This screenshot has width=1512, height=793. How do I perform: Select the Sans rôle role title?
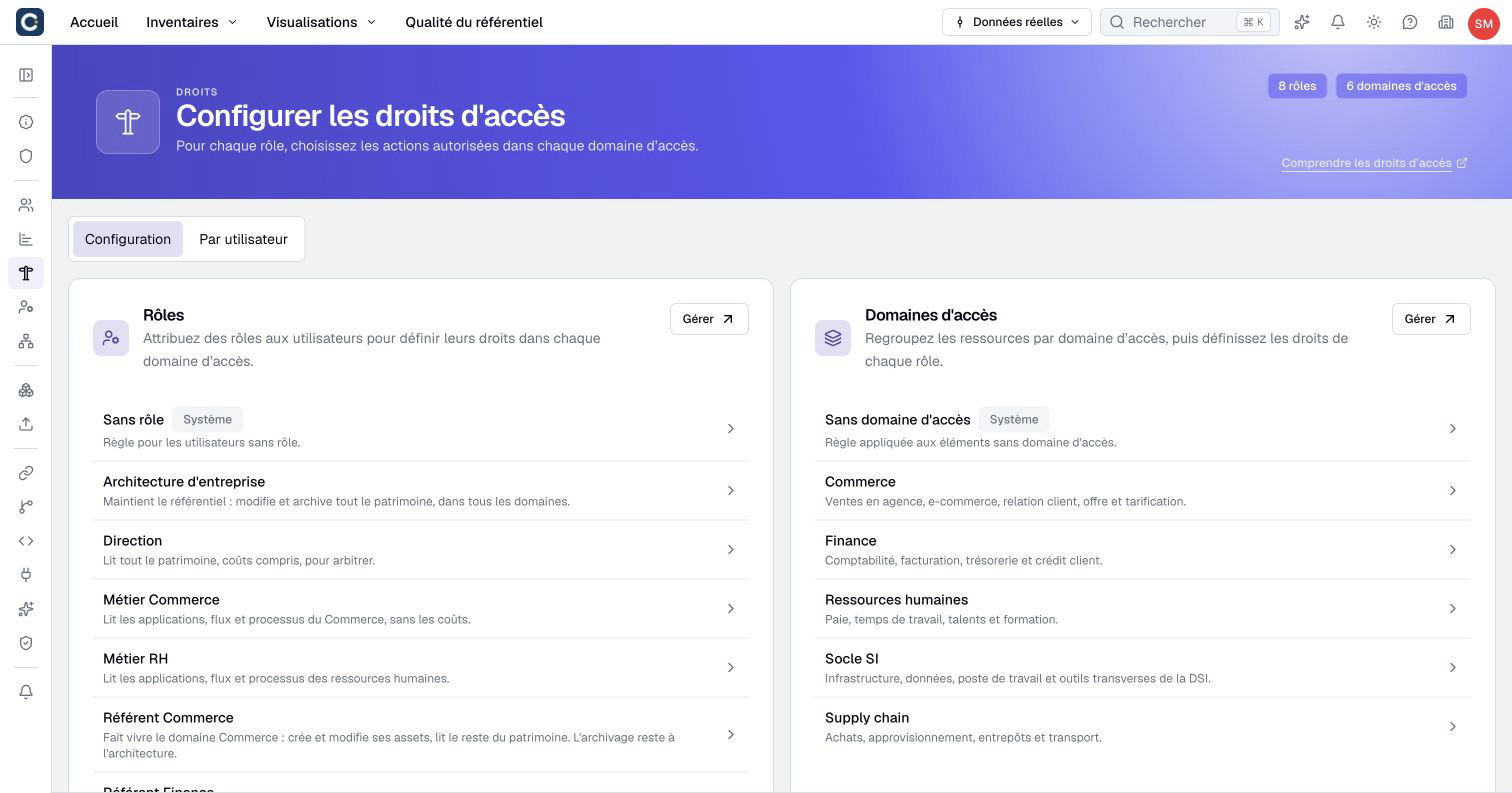[x=133, y=420]
